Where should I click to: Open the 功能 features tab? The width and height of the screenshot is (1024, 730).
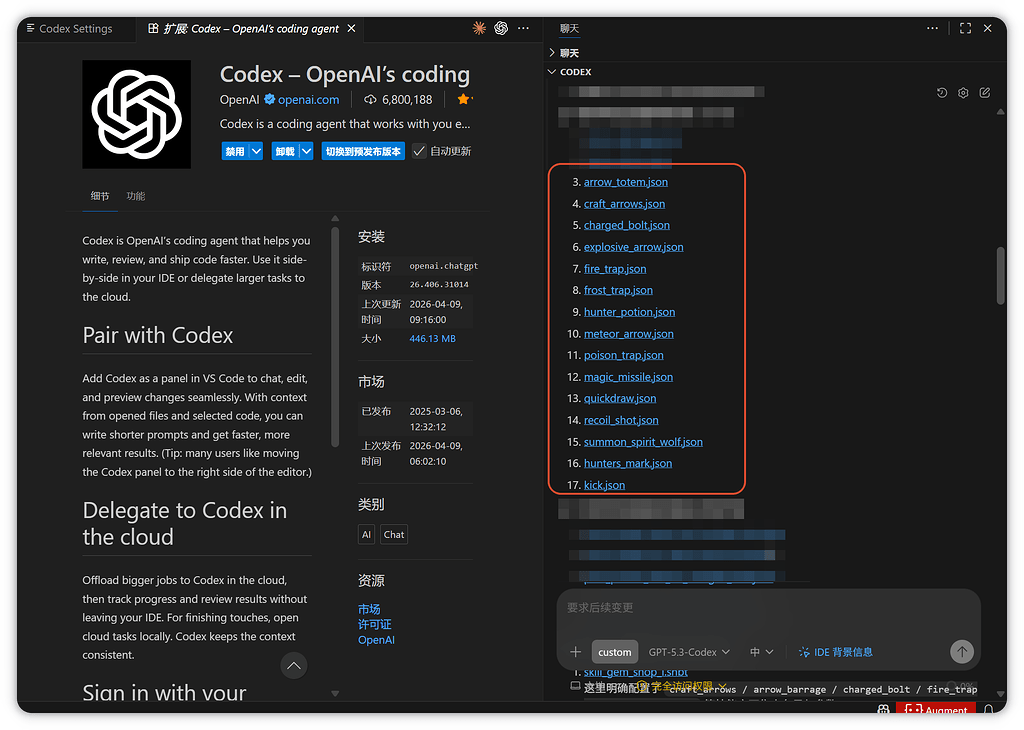[x=136, y=196]
